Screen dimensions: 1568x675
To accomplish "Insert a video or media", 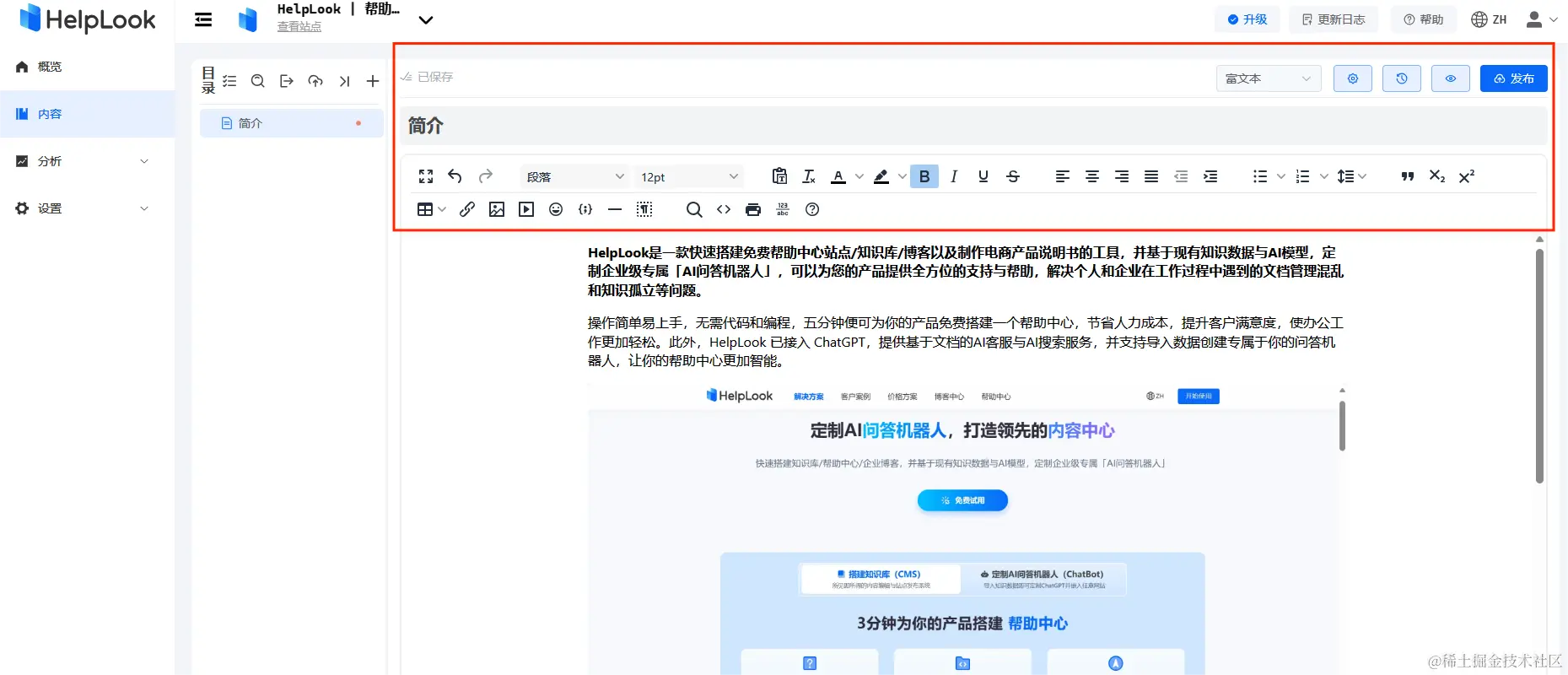I will (x=526, y=209).
